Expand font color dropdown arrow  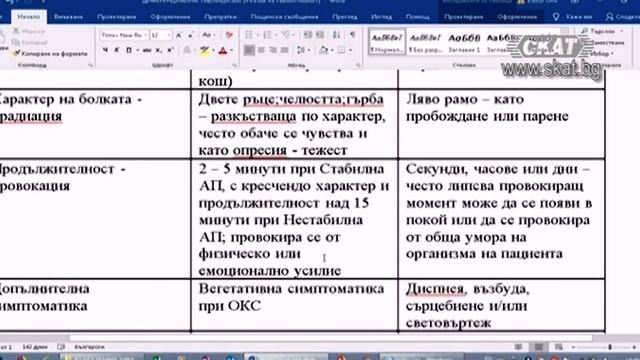(x=232, y=51)
